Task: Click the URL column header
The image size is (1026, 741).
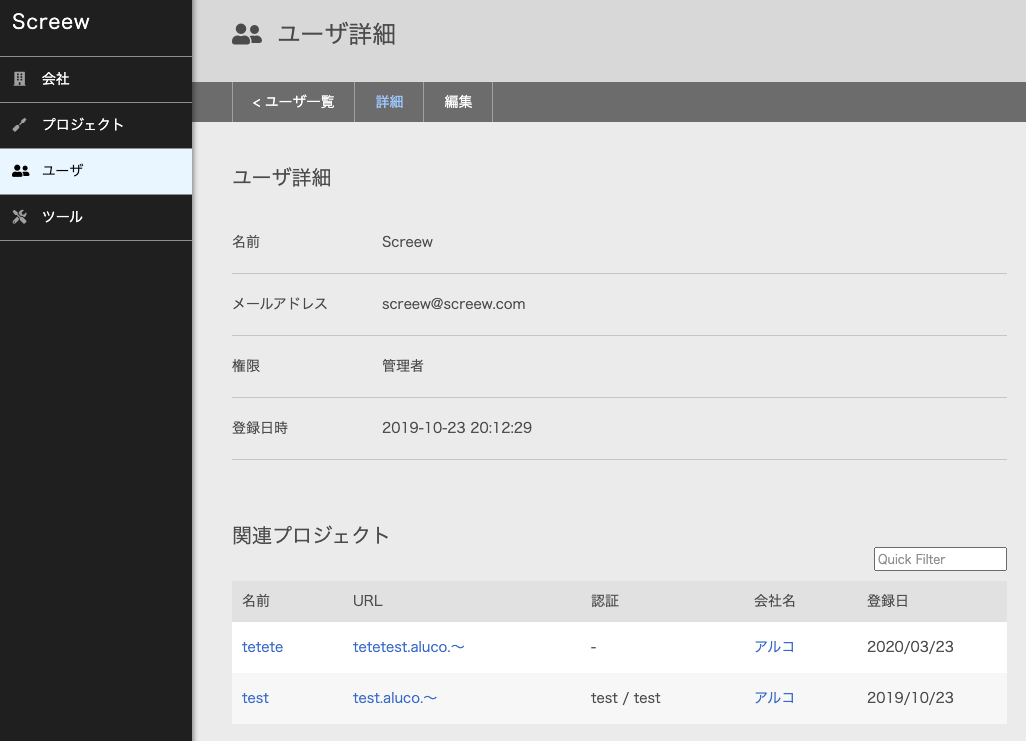Action: [368, 601]
